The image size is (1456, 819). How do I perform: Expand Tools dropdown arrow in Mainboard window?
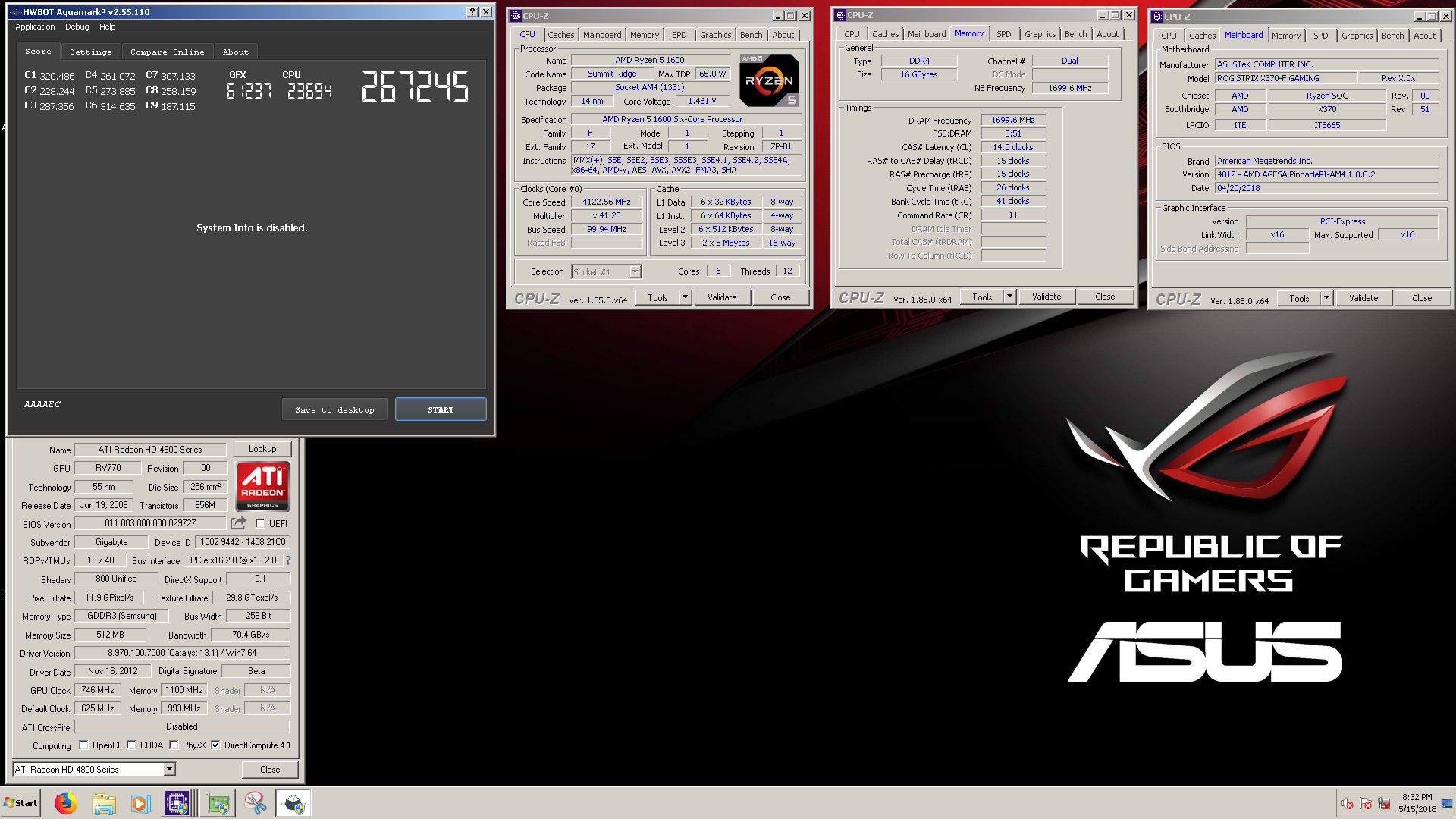1326,298
